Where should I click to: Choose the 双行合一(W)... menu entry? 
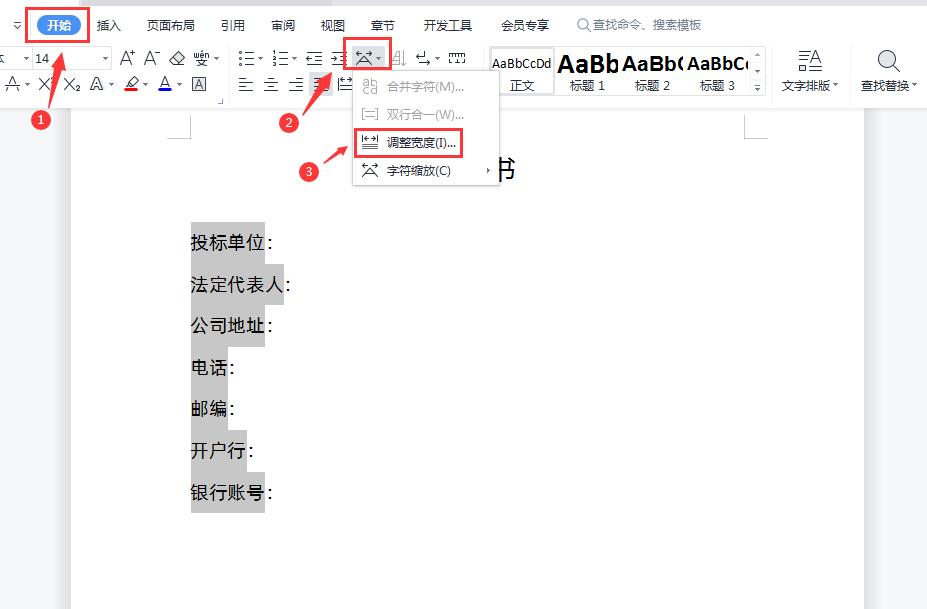tap(426, 114)
